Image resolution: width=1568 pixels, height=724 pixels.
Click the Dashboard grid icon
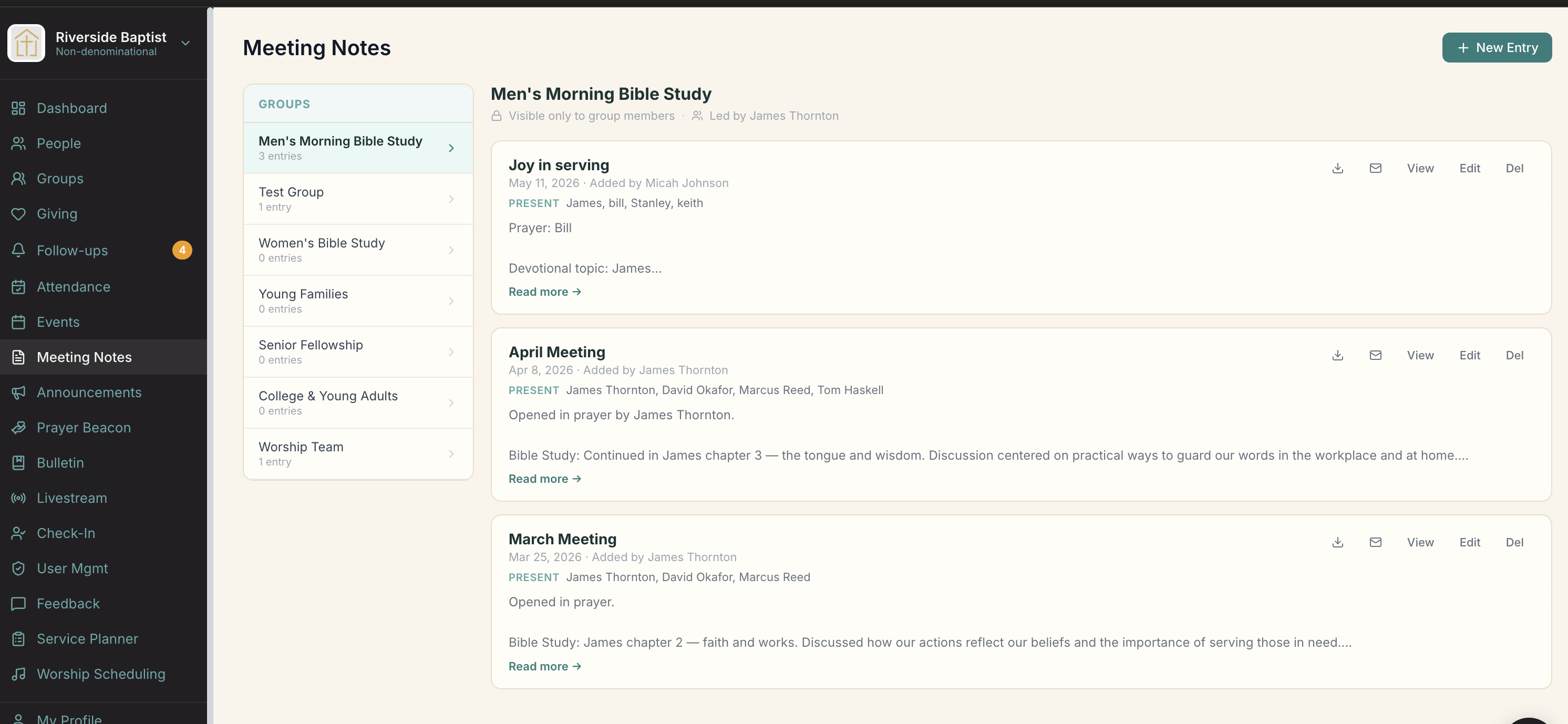click(18, 108)
